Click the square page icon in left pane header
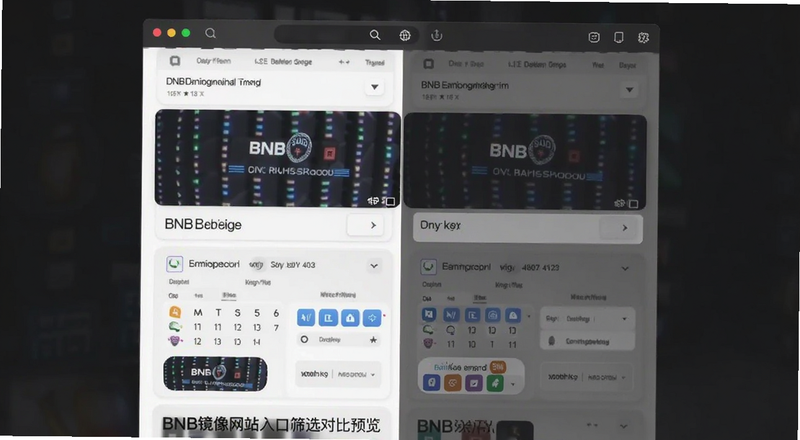 tap(175, 61)
